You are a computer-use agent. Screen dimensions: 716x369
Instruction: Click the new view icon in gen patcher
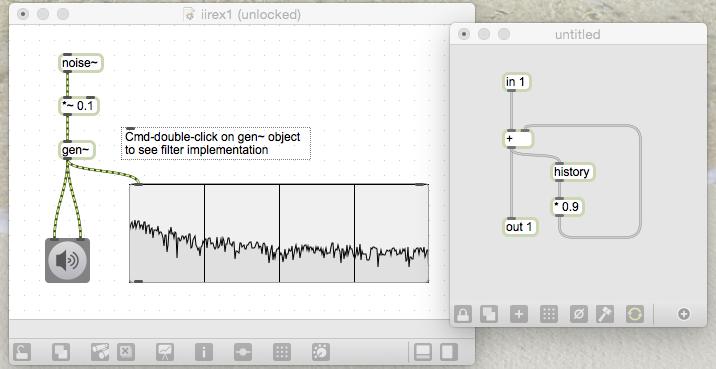point(489,314)
